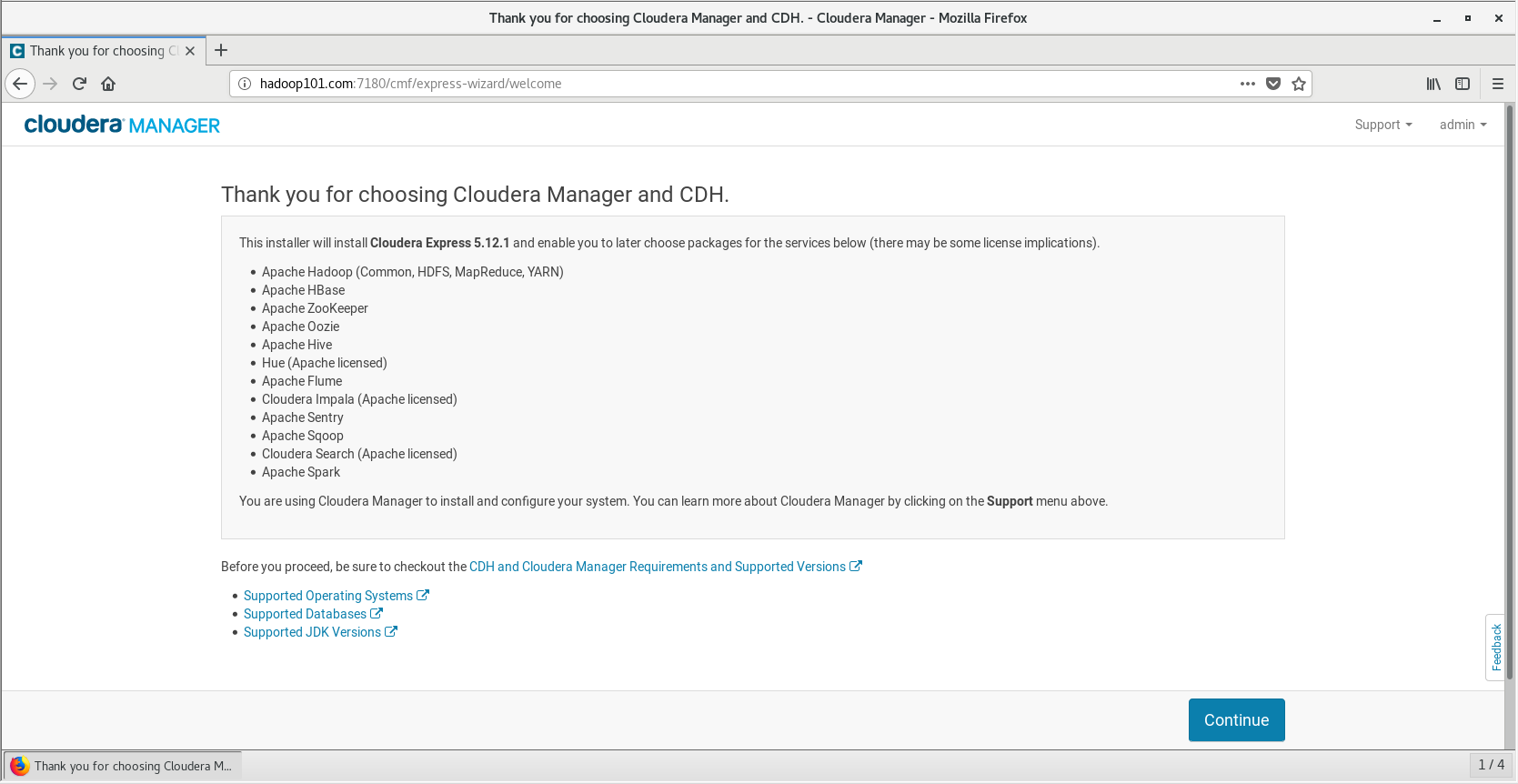Click 'Apache HBase' list item text
1518x784 pixels.
(x=303, y=290)
